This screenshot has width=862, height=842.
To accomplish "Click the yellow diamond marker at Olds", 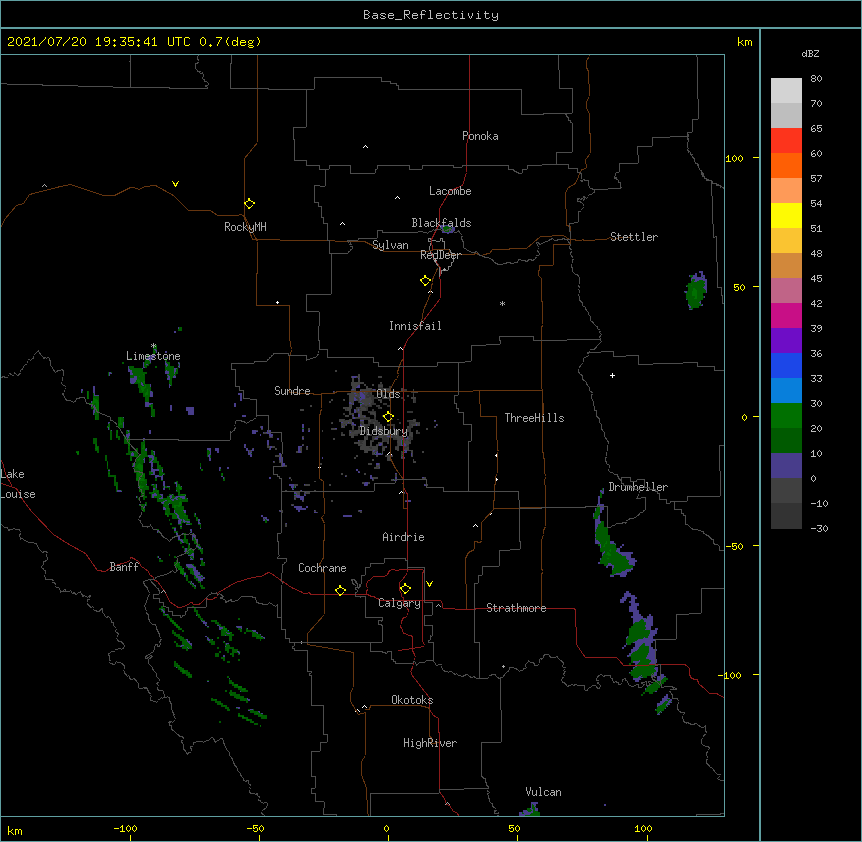I will (x=388, y=417).
